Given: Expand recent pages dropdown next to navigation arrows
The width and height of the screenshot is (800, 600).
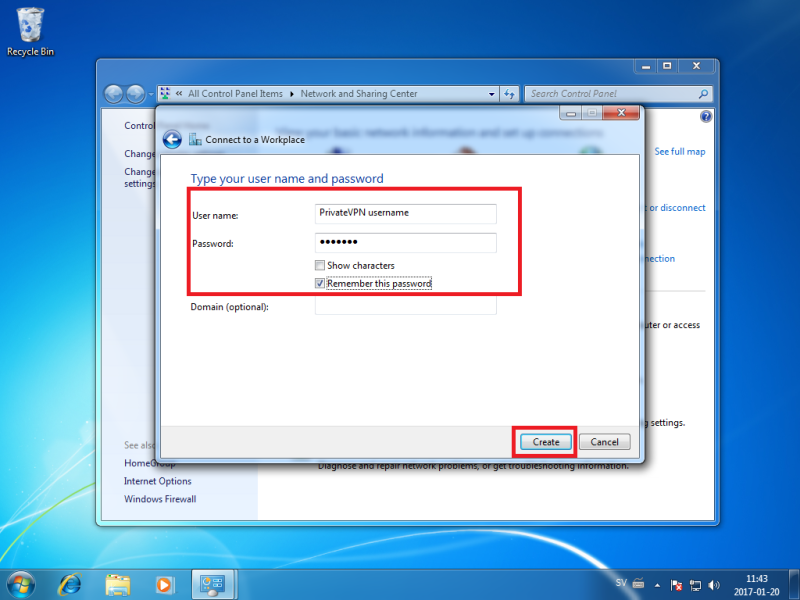Looking at the screenshot, I should [x=151, y=94].
